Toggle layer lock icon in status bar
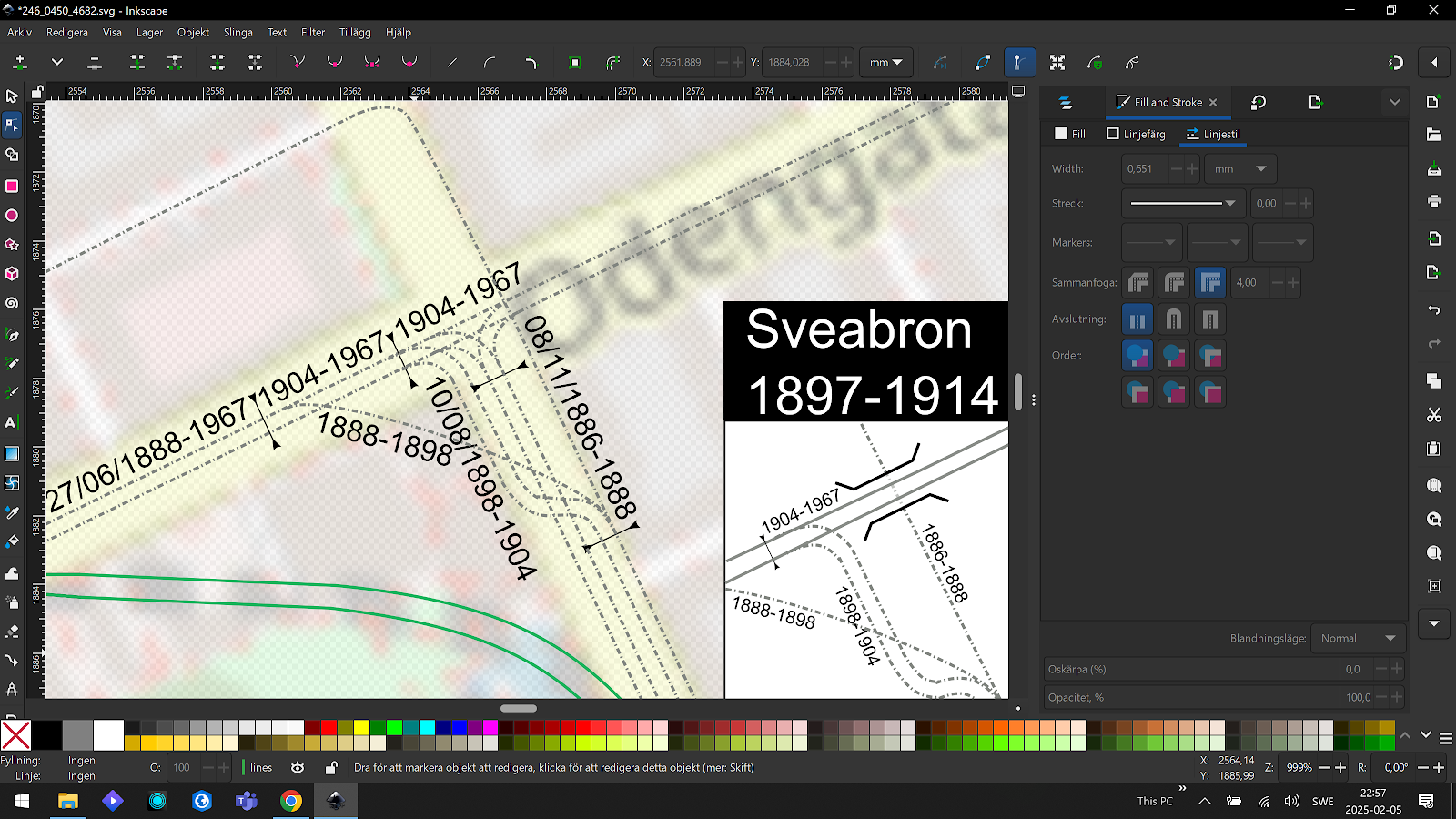The height and width of the screenshot is (819, 1456). click(332, 768)
